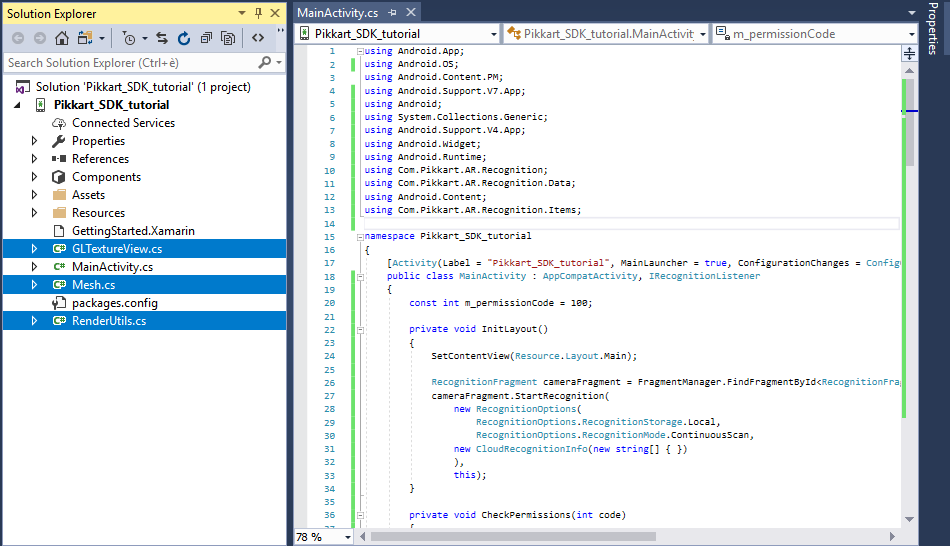Click the Forward navigation arrow in Solution Explorer
The width and height of the screenshot is (950, 546).
[x=40, y=38]
